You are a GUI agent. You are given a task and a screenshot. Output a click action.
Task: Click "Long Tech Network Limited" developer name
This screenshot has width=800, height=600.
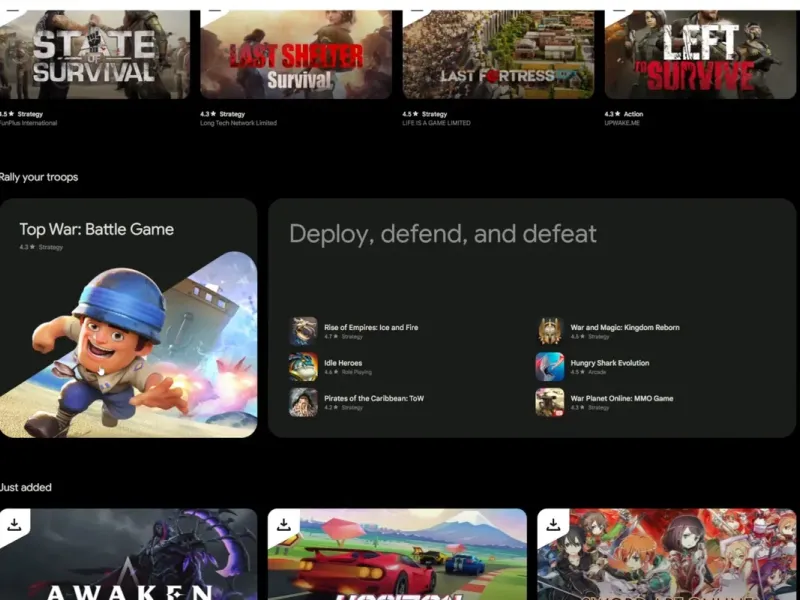pos(238,123)
